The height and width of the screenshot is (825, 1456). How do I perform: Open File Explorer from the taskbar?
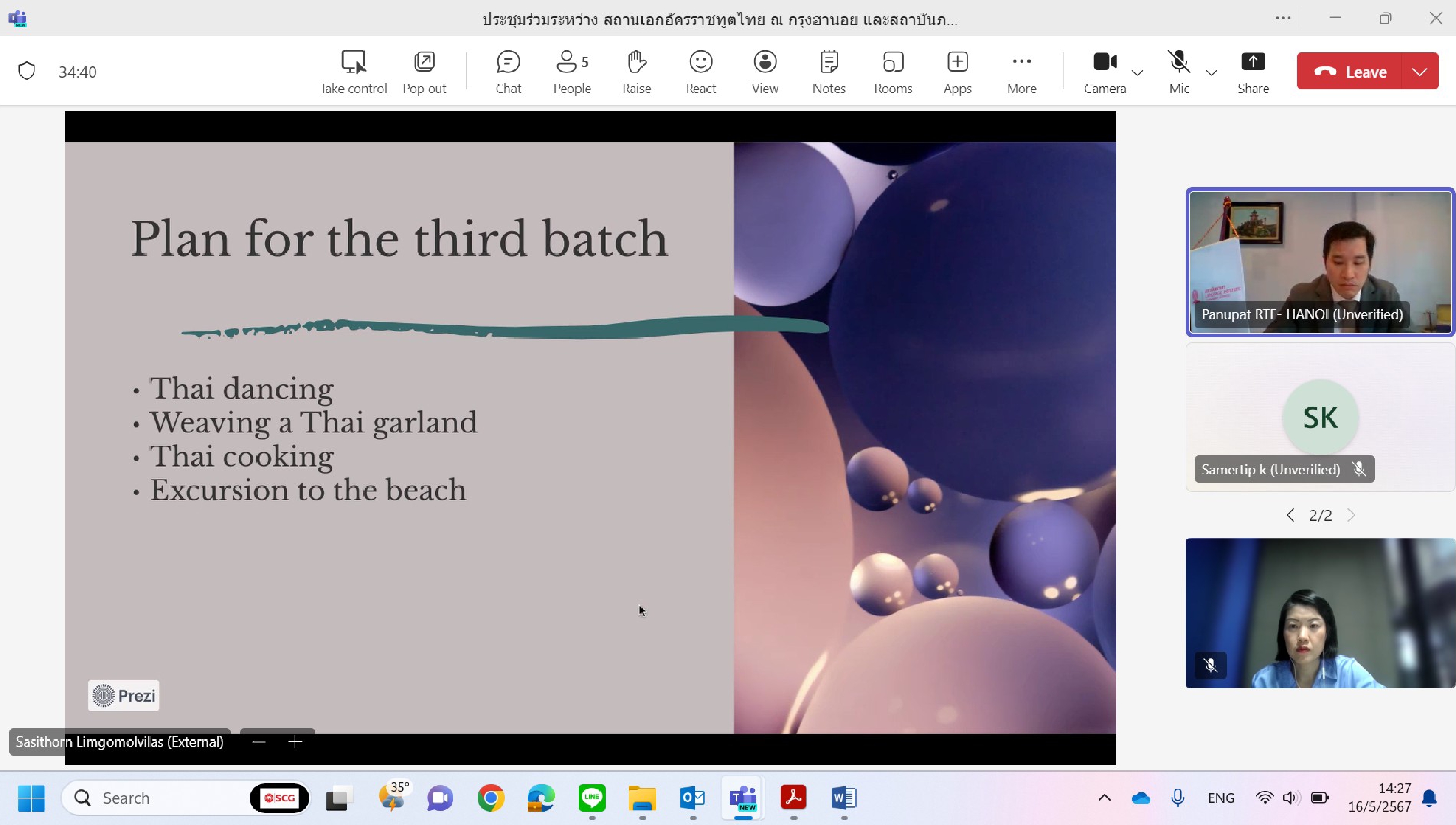tap(642, 798)
